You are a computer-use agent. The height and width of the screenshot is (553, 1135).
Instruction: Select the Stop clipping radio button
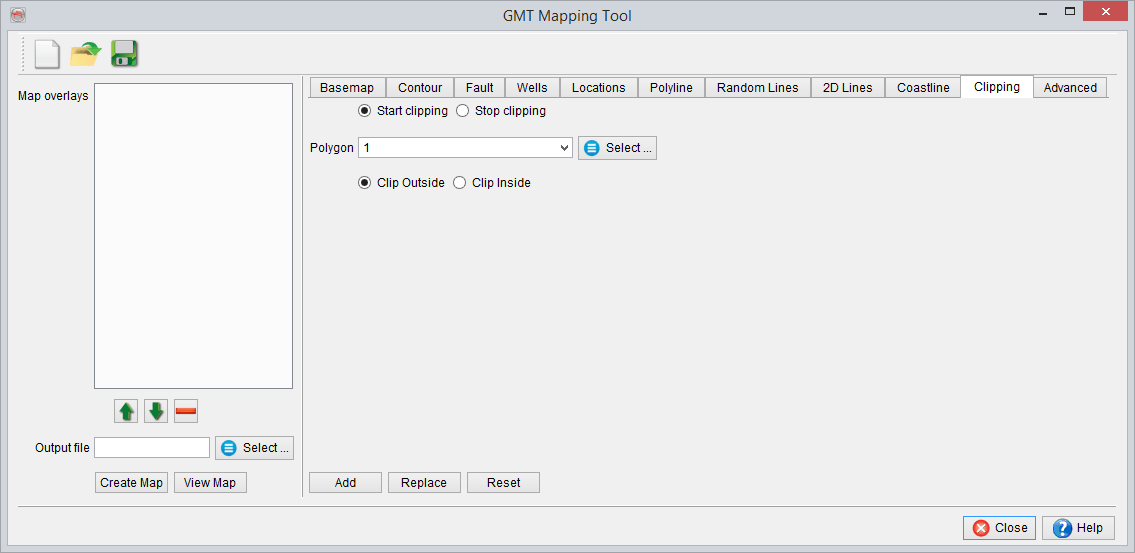pyautogui.click(x=463, y=111)
